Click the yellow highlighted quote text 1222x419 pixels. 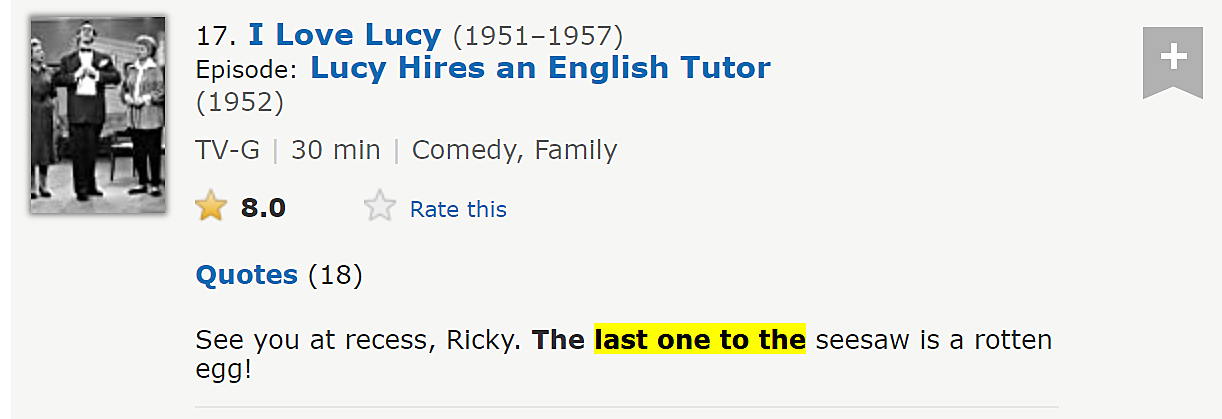700,340
